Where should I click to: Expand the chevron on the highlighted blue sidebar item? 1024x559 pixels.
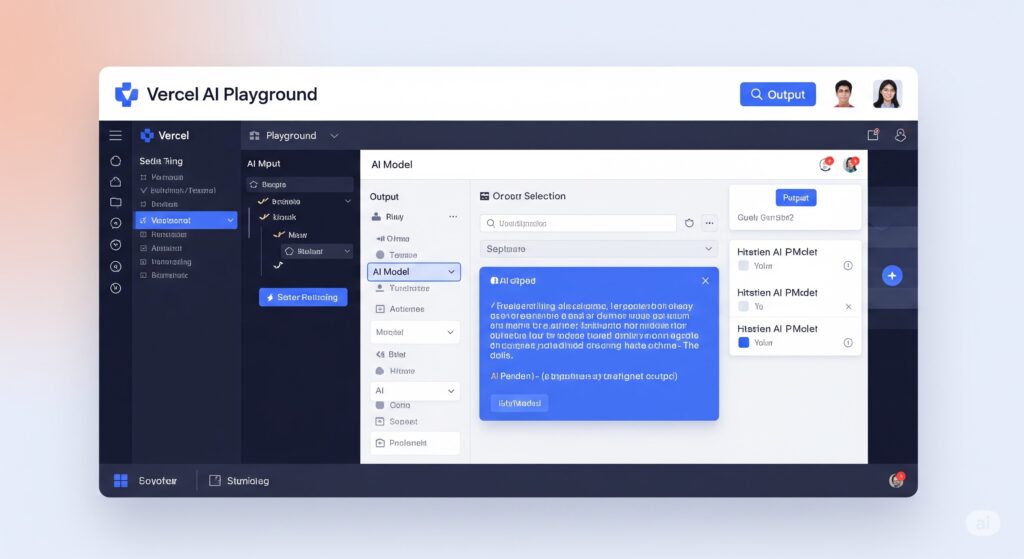(x=231, y=221)
